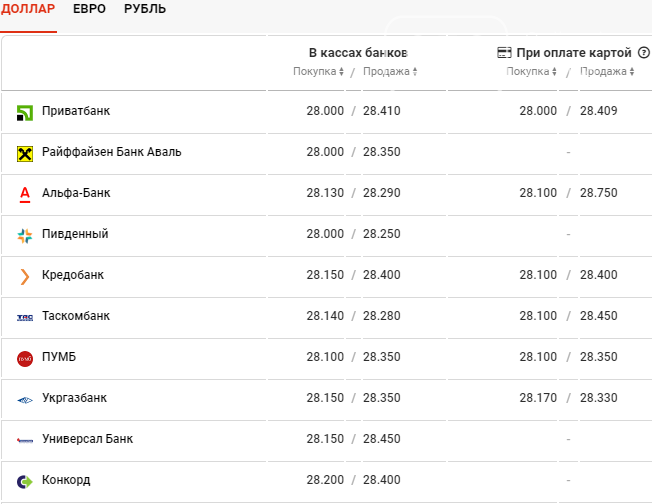Click the Concord bank logo icon

(x=25, y=481)
